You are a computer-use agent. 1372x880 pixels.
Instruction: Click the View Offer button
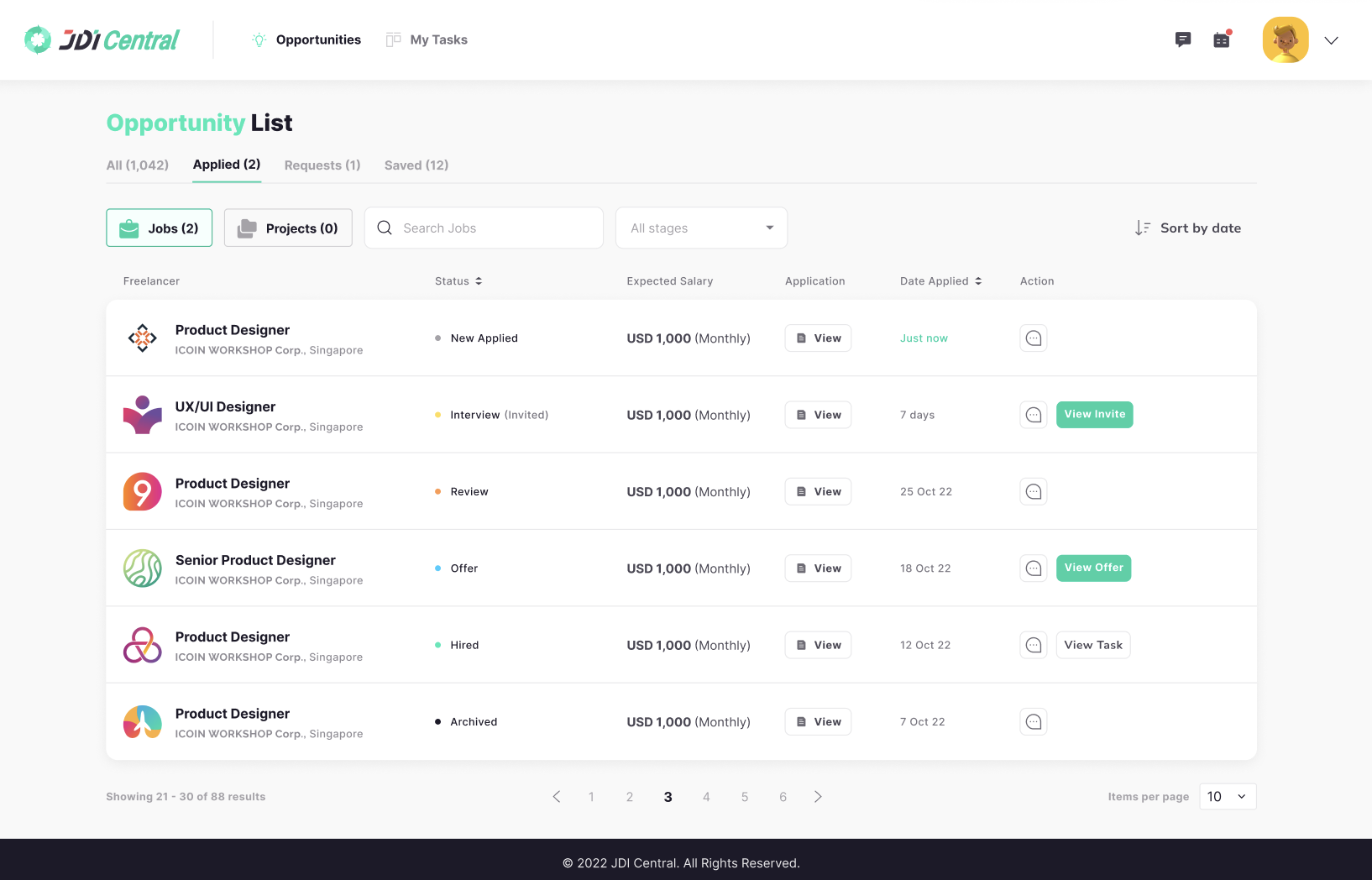coord(1093,568)
